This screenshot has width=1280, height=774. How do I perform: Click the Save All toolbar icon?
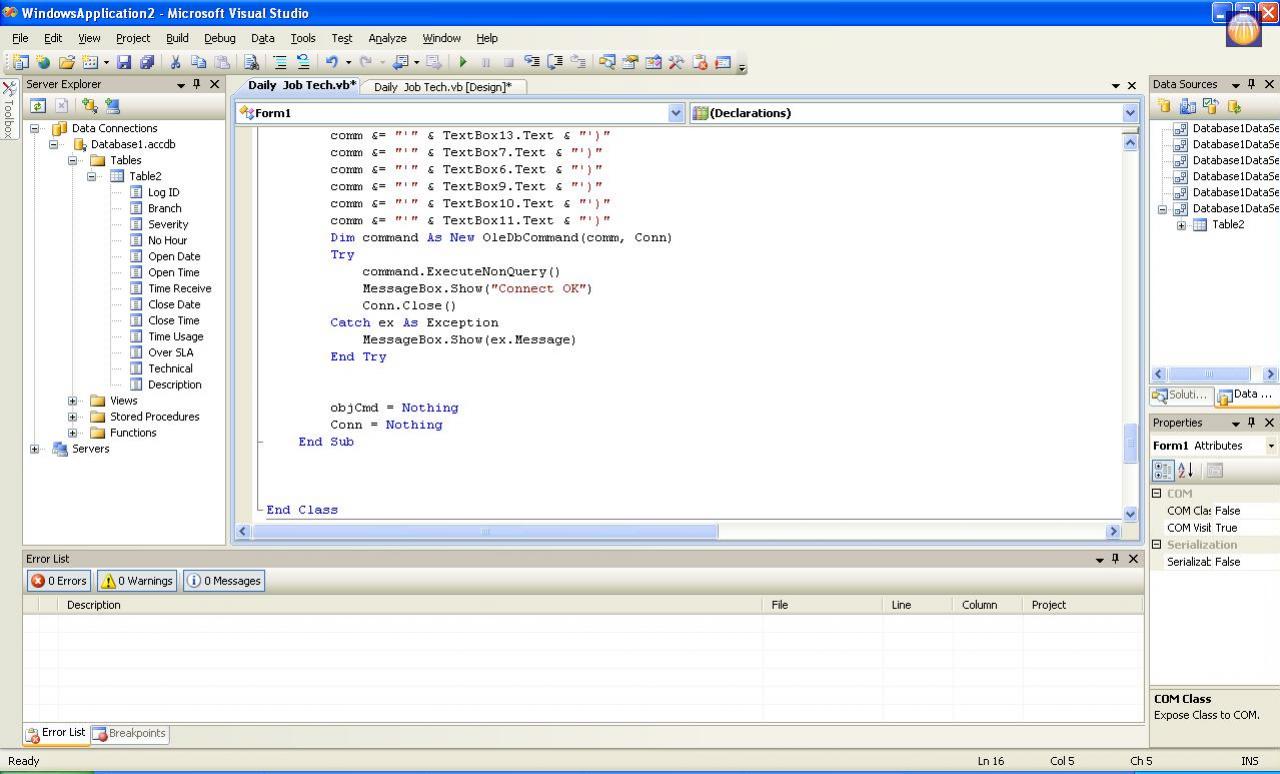(147, 62)
